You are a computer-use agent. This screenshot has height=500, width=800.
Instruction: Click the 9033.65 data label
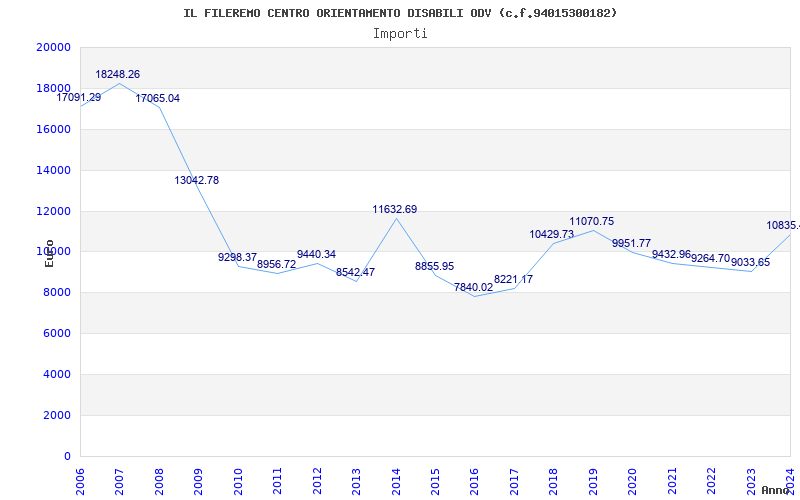(x=751, y=263)
